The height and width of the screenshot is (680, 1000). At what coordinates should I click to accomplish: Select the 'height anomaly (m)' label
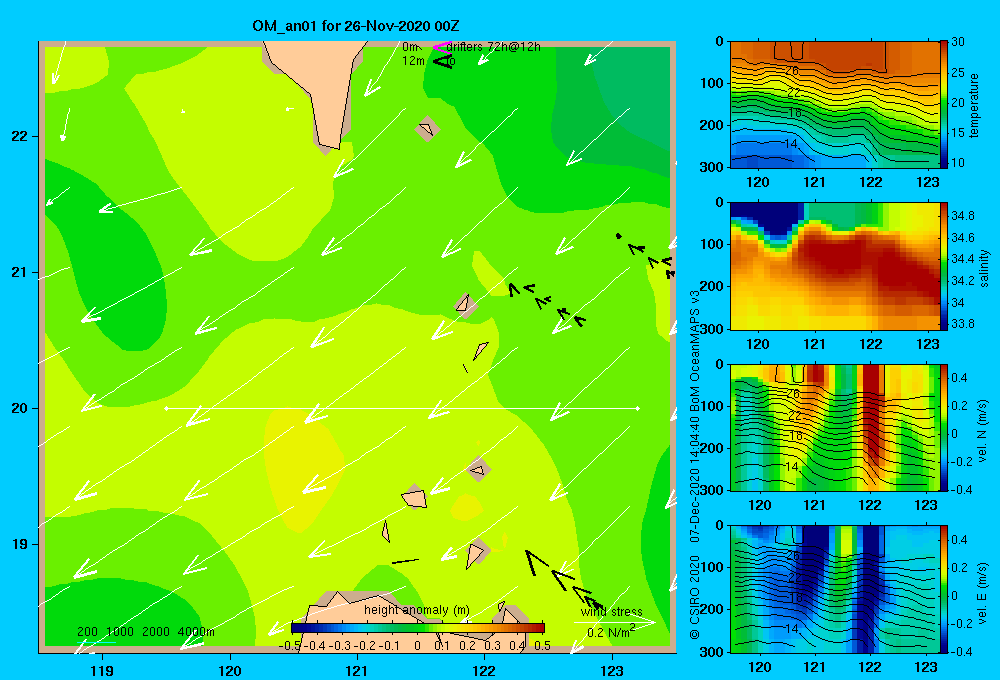[x=417, y=610]
